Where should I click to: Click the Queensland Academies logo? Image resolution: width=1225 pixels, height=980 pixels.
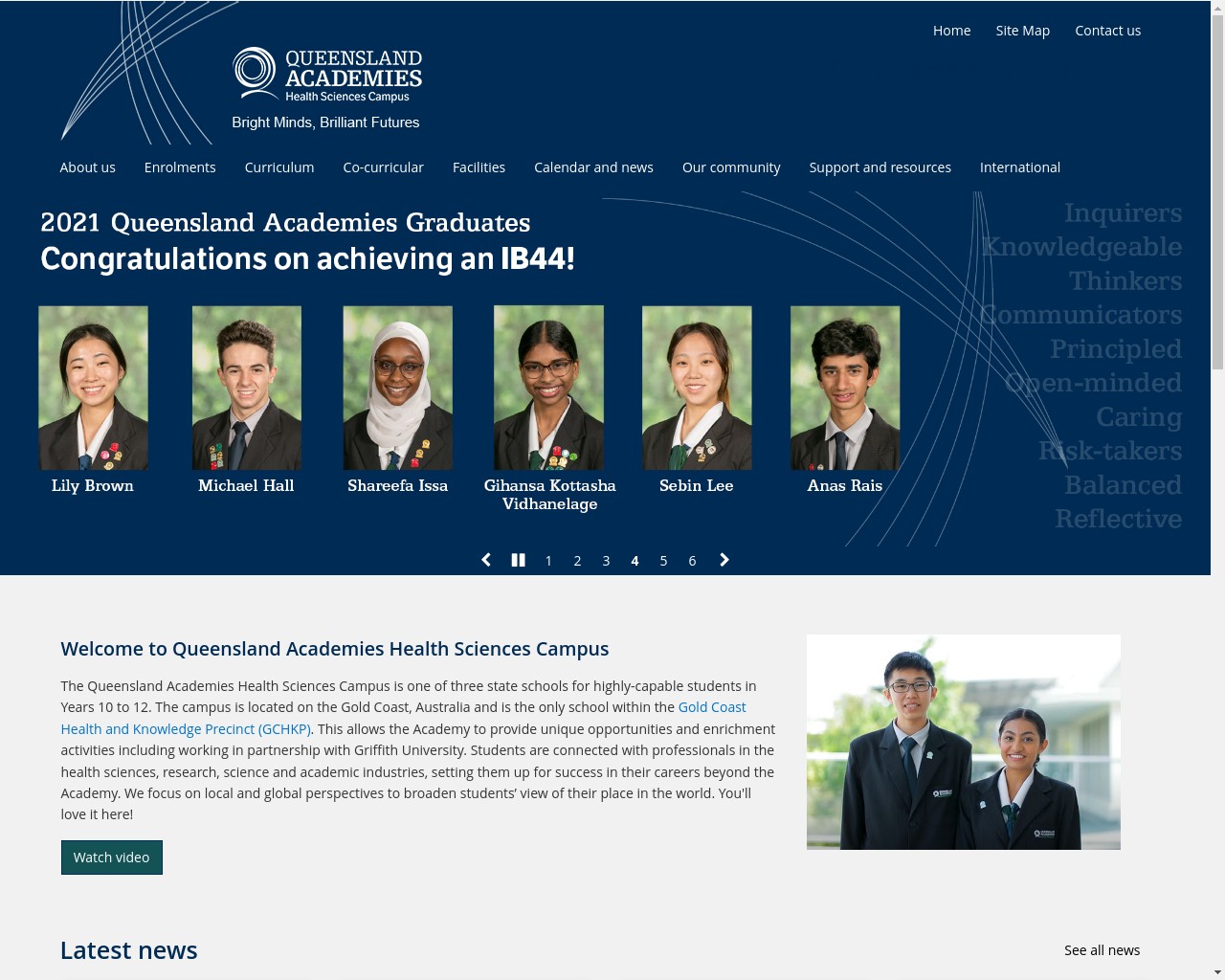pyautogui.click(x=327, y=76)
